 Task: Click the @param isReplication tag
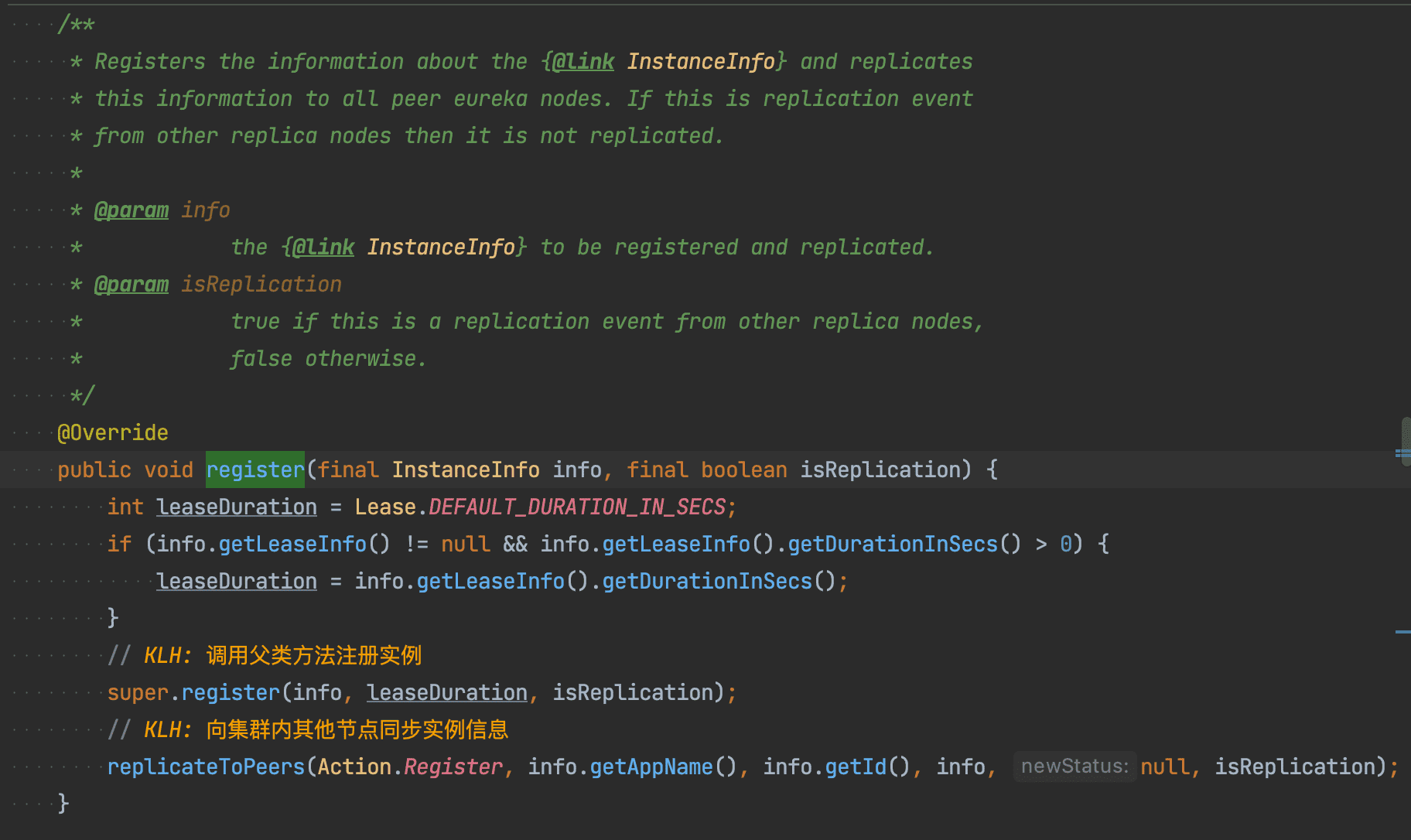(x=217, y=284)
